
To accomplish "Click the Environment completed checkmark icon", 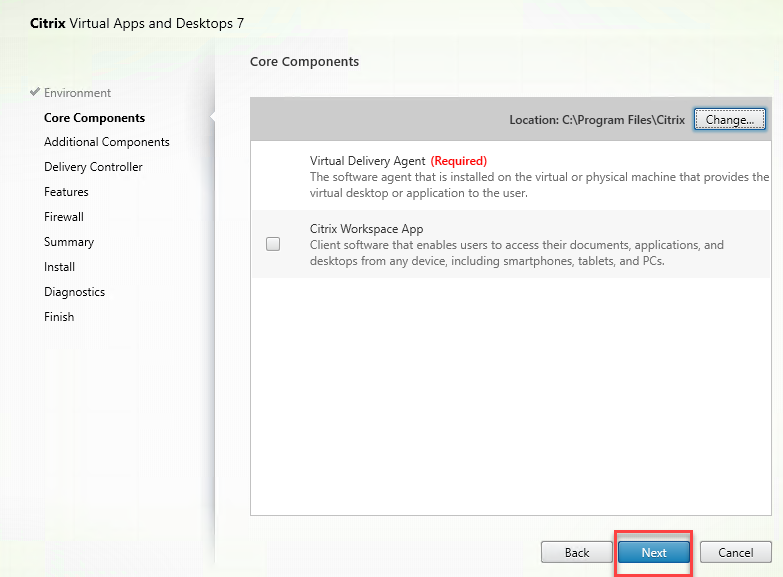I will click(x=35, y=92).
